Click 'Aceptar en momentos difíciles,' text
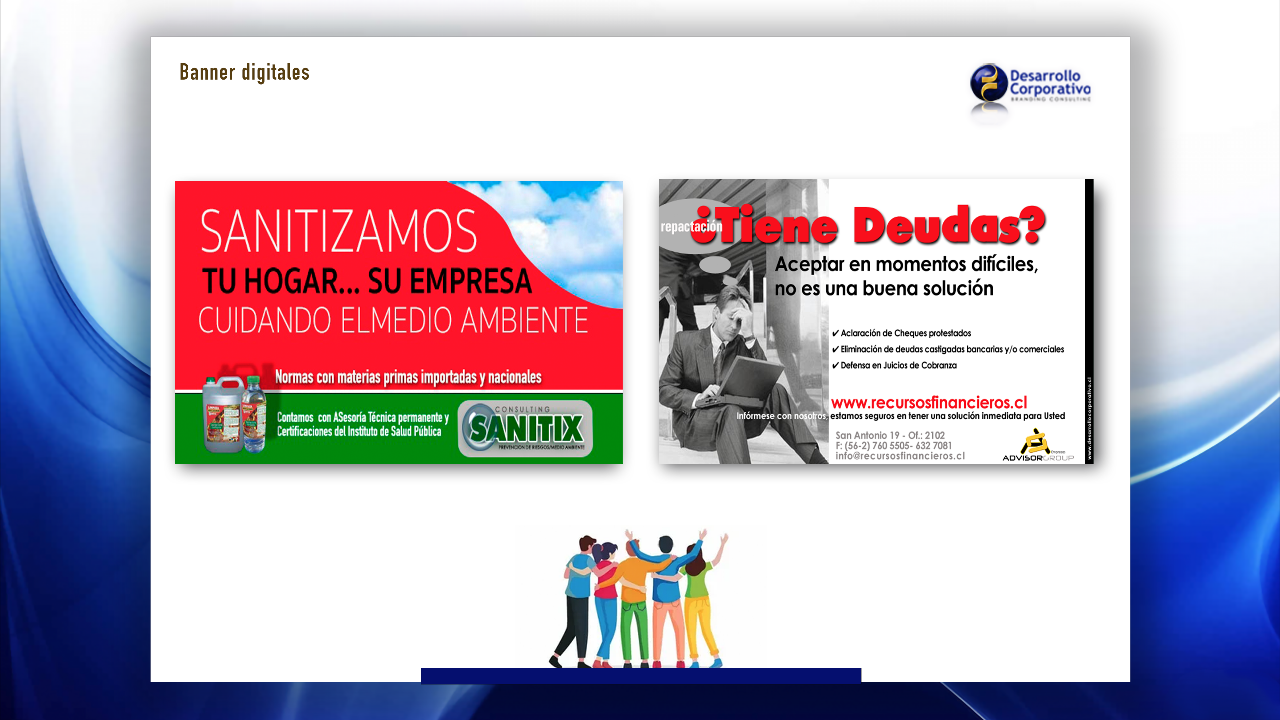Screen dimensions: 1280x720 click(x=907, y=265)
